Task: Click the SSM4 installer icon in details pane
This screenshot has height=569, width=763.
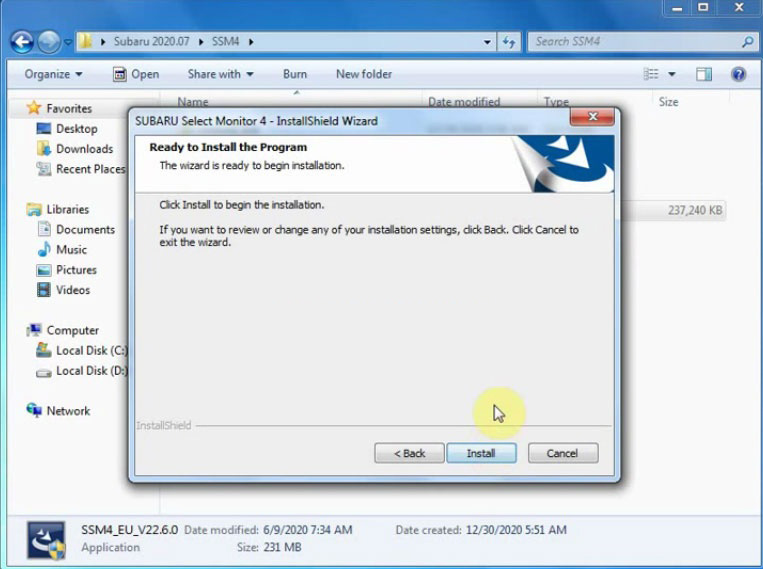Action: point(46,540)
